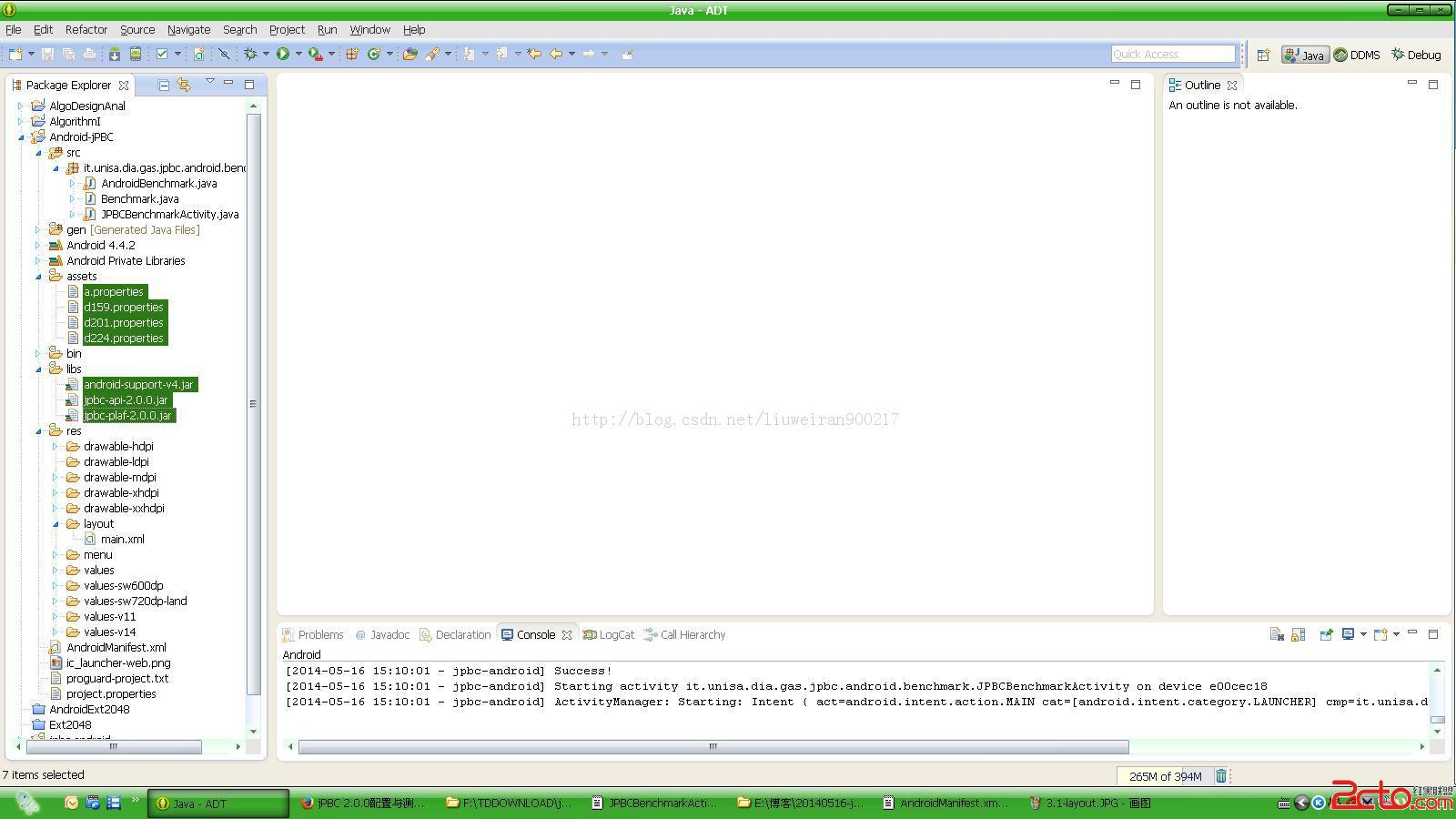Switch to the Debug perspective
The image size is (1456, 819).
(1416, 56)
